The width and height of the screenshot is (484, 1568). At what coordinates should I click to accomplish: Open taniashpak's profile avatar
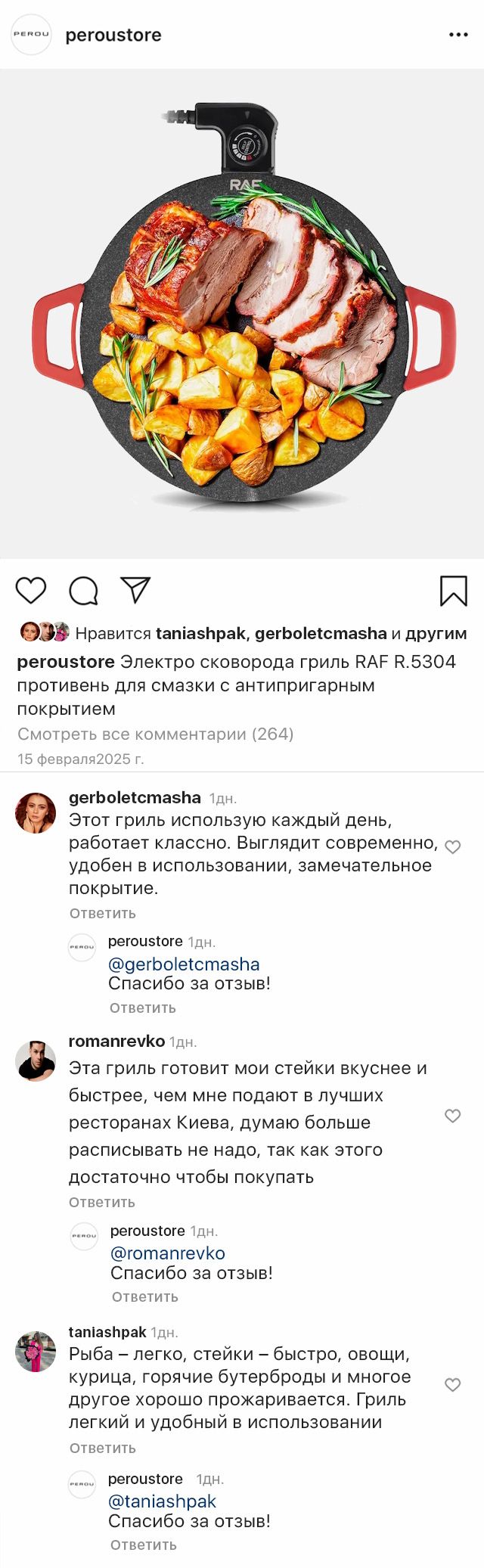point(36,1351)
